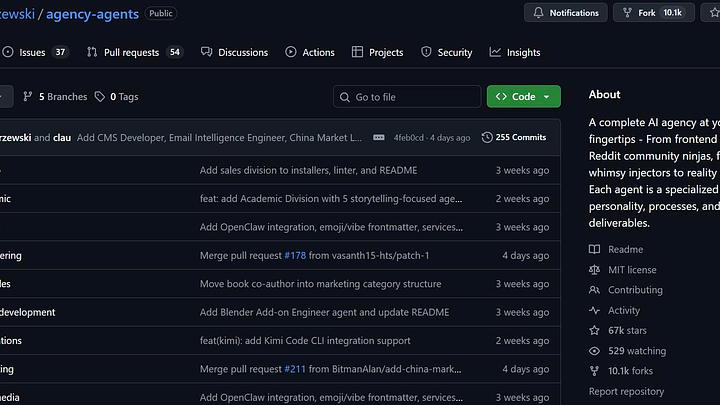
Task: Open commit 'feat(kimi): add Kimi Code CLI'
Action: point(305,341)
